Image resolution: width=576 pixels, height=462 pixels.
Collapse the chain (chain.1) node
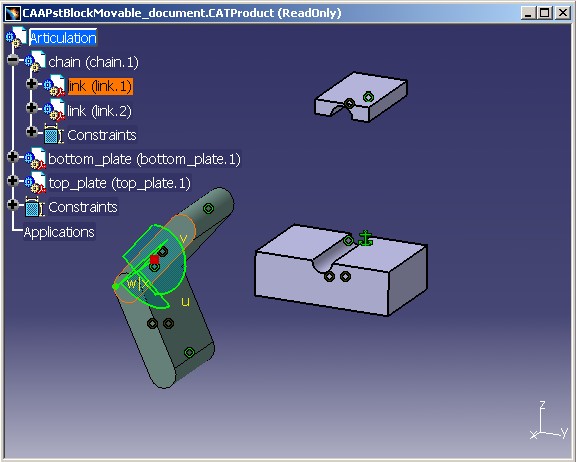pyautogui.click(x=13, y=60)
